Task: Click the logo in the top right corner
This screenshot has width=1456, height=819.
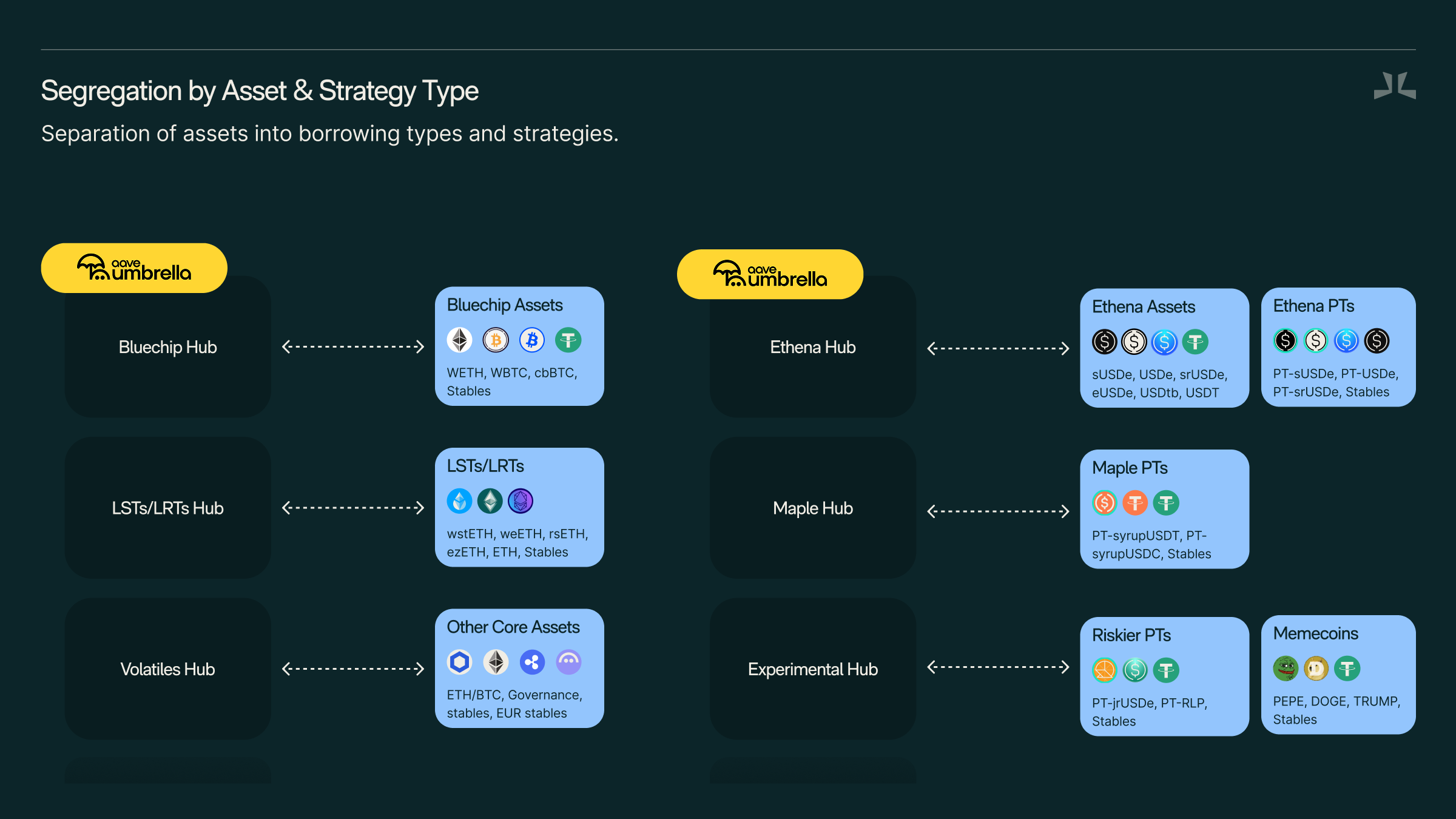Action: pyautogui.click(x=1395, y=86)
